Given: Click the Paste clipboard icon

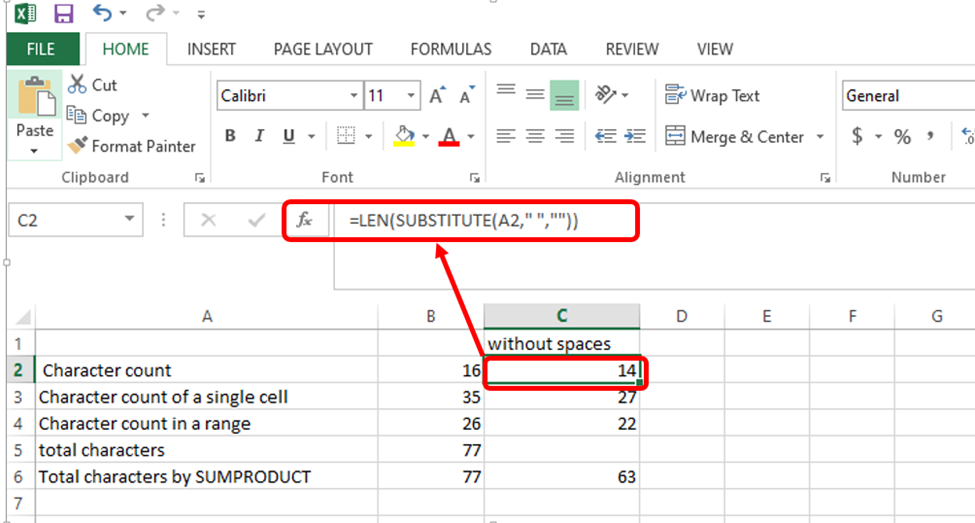Looking at the screenshot, I should coord(35,97).
